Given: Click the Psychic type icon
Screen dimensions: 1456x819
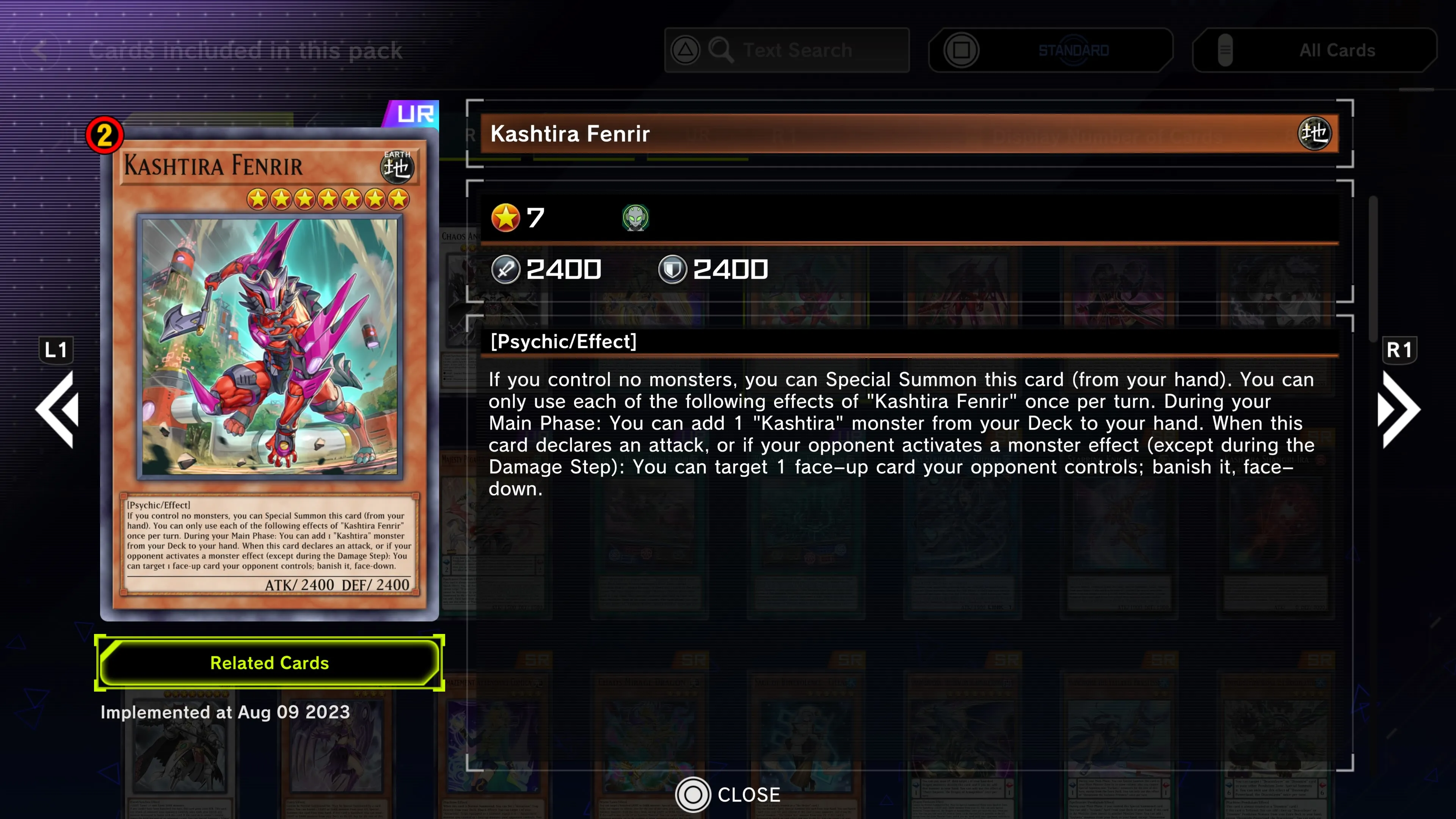Looking at the screenshot, I should [x=635, y=218].
